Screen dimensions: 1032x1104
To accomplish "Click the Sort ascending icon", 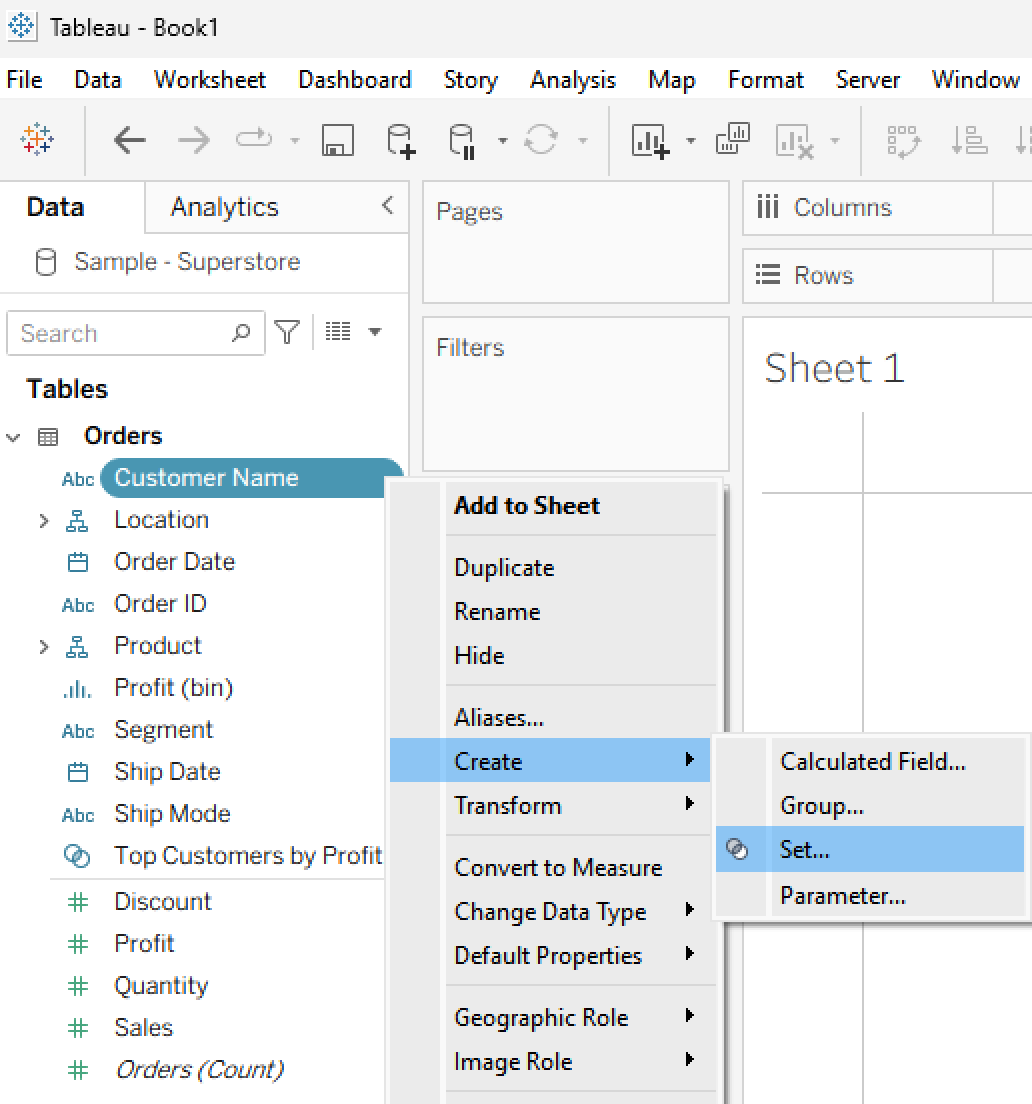I will [x=969, y=140].
